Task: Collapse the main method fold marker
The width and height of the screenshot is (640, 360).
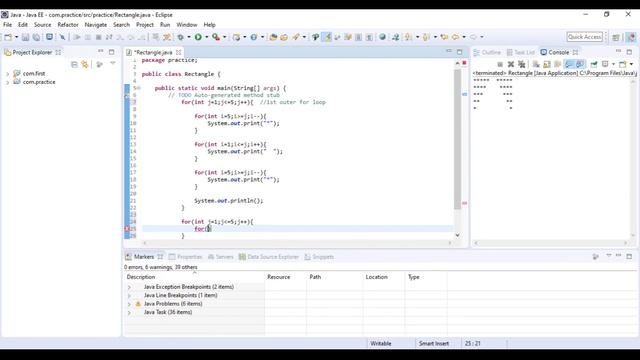Action: click(139, 88)
